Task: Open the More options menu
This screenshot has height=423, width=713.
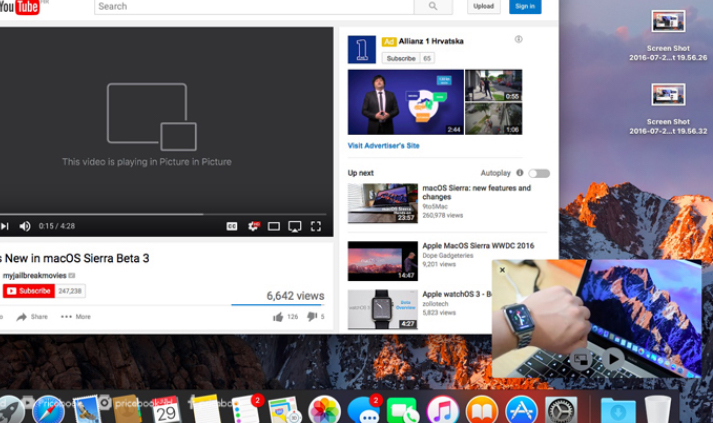Action: pos(75,317)
